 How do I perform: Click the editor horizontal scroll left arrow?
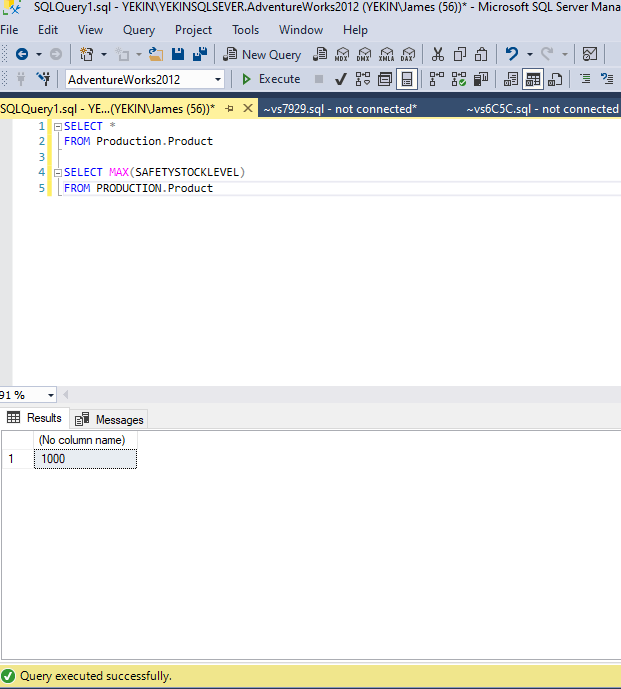pyautogui.click(x=65, y=395)
